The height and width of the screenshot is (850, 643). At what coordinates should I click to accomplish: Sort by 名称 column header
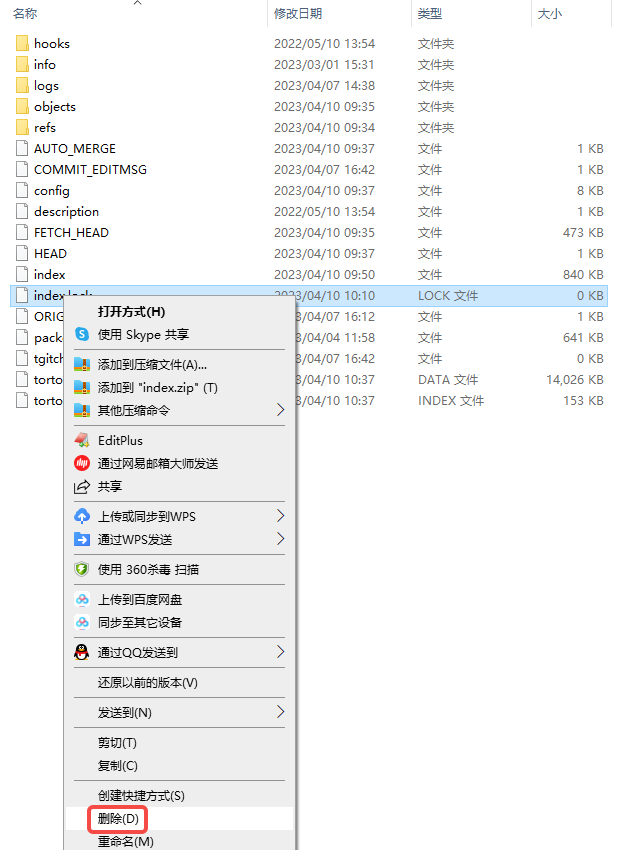coord(25,14)
